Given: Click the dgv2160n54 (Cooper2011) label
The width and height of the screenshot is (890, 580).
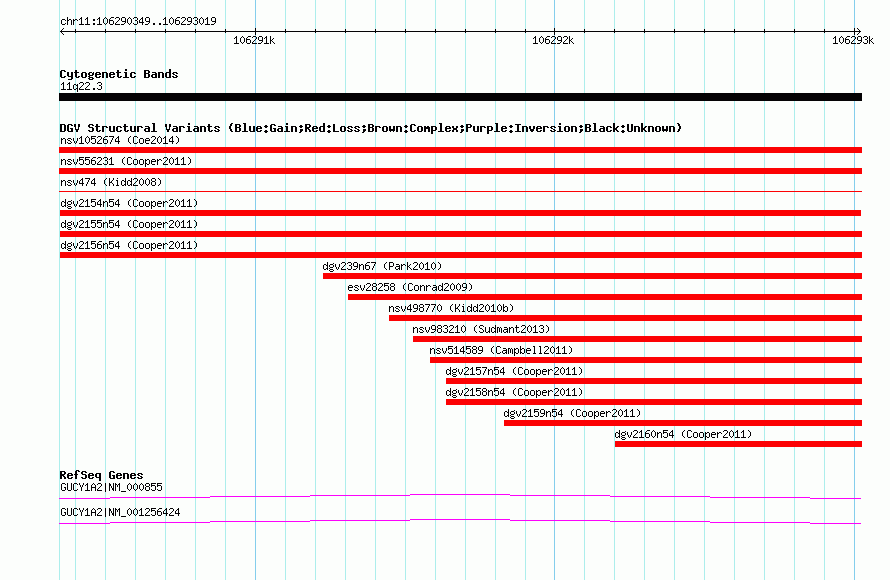Looking at the screenshot, I should 683,434.
